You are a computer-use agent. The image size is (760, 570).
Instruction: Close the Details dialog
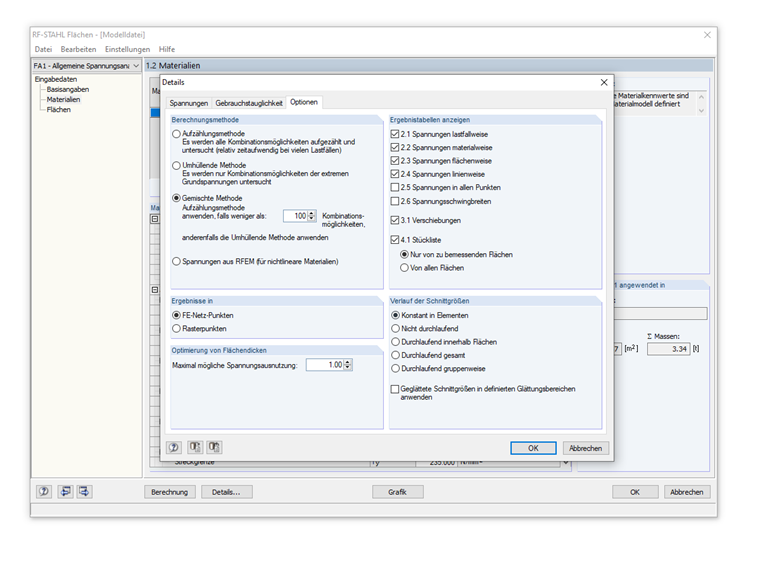604,82
